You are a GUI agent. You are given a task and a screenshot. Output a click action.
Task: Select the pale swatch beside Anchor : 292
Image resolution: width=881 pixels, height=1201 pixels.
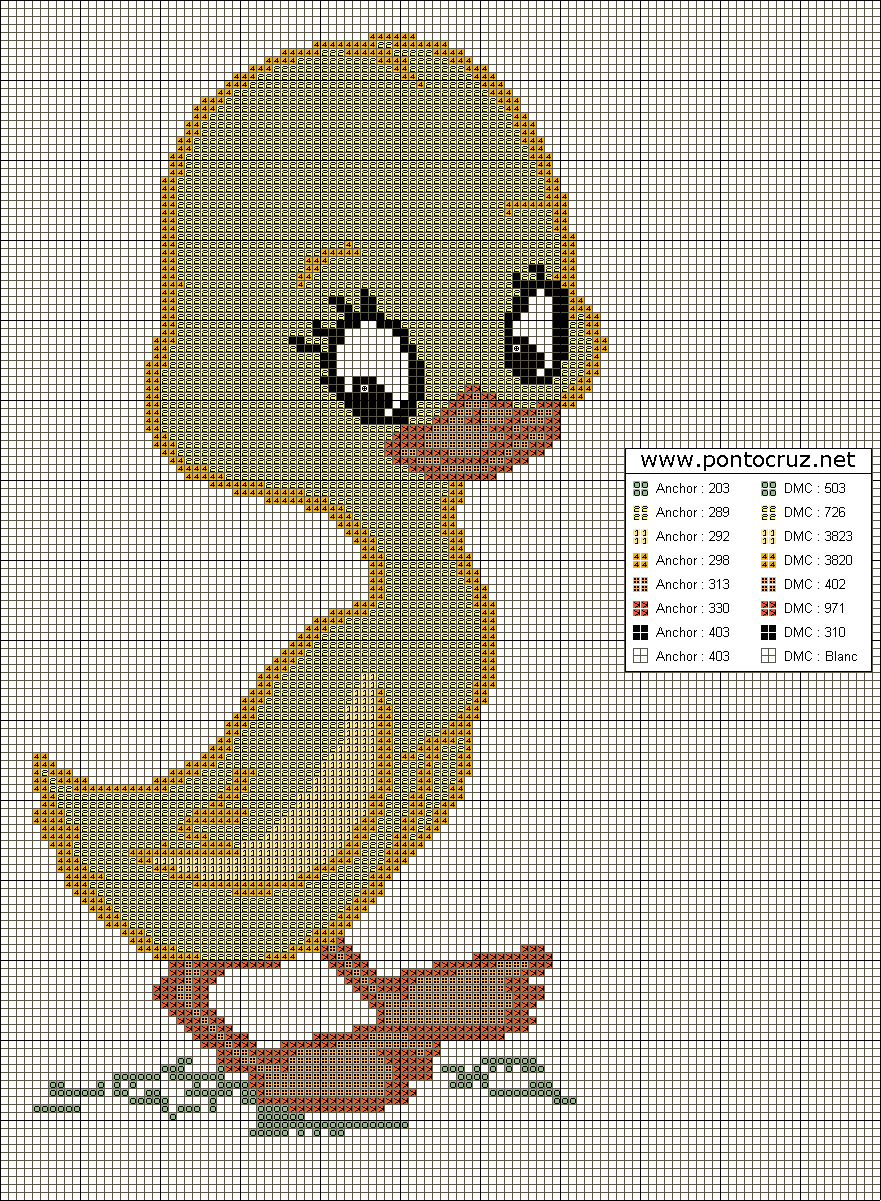(640, 537)
